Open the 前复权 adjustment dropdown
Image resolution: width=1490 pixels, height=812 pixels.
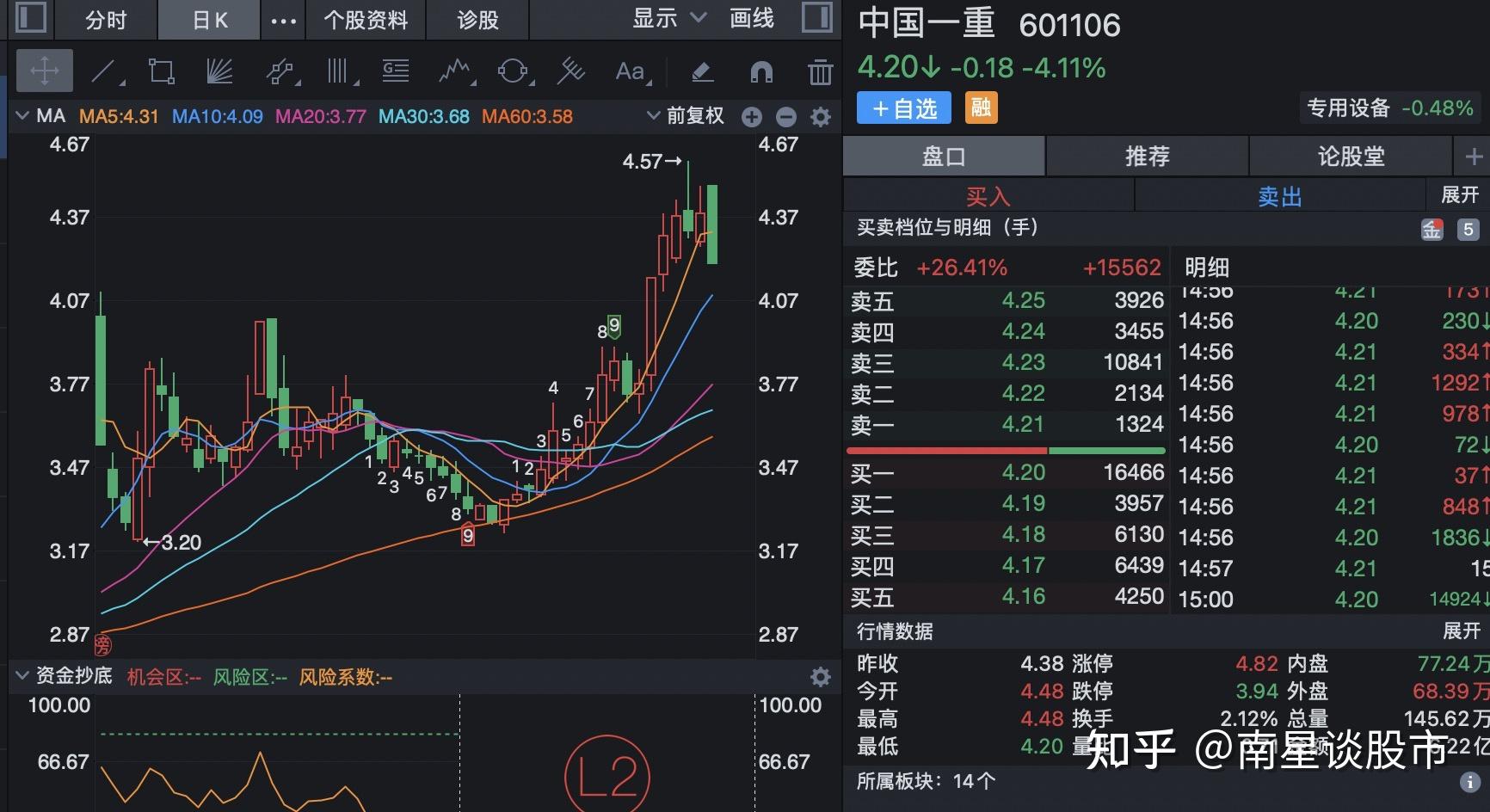coord(688,114)
